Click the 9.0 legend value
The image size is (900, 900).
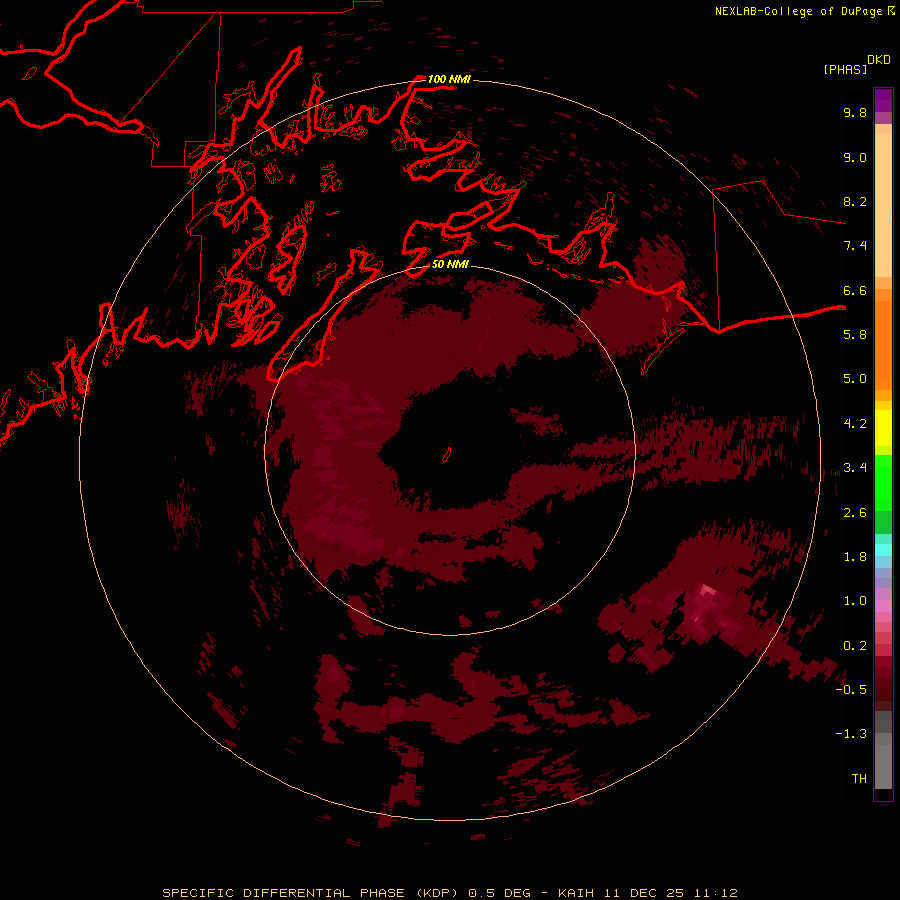(855, 157)
